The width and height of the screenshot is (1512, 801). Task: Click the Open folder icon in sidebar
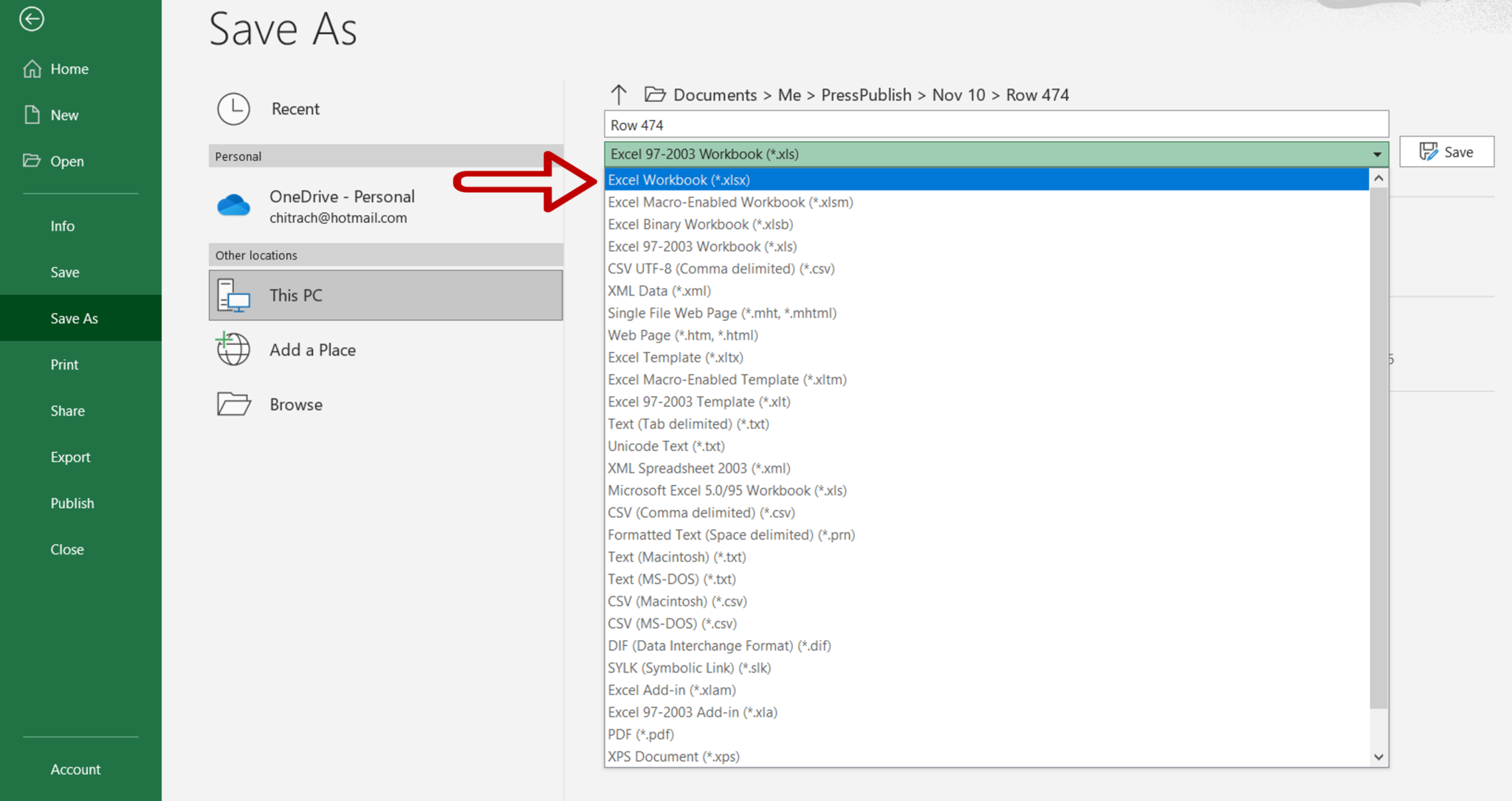(x=31, y=161)
